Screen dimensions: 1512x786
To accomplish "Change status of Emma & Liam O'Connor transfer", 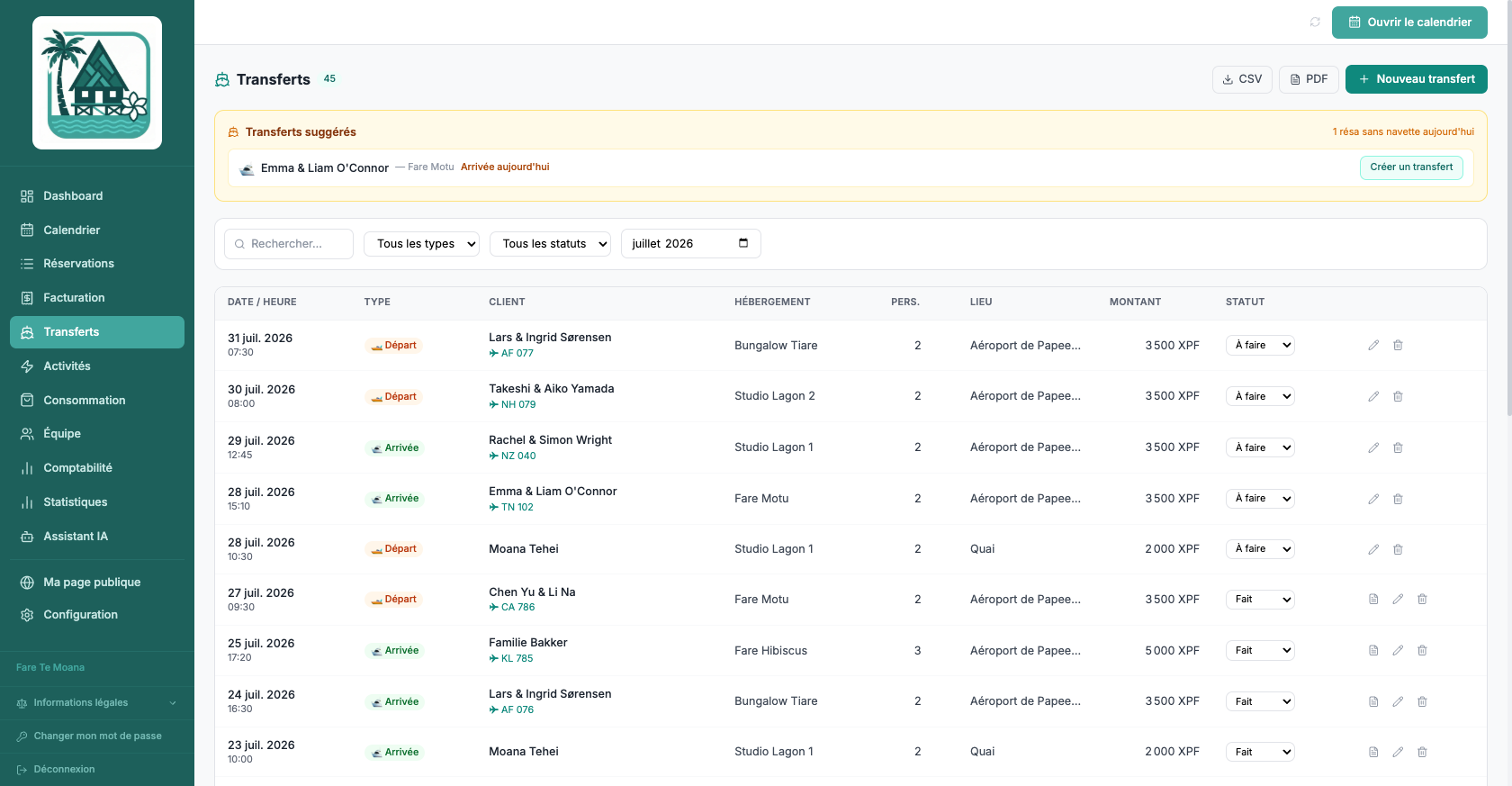I will point(1260,499).
